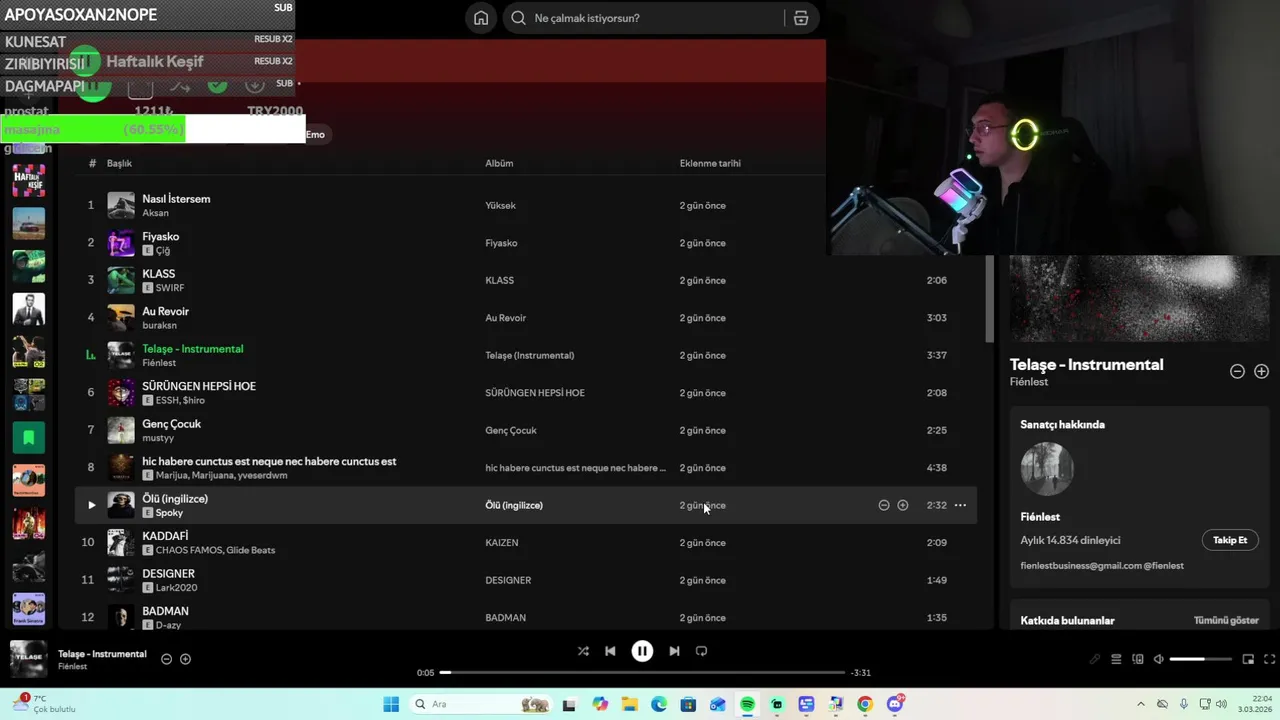The height and width of the screenshot is (720, 1280).
Task: Pause the current song
Action: pyautogui.click(x=642, y=651)
